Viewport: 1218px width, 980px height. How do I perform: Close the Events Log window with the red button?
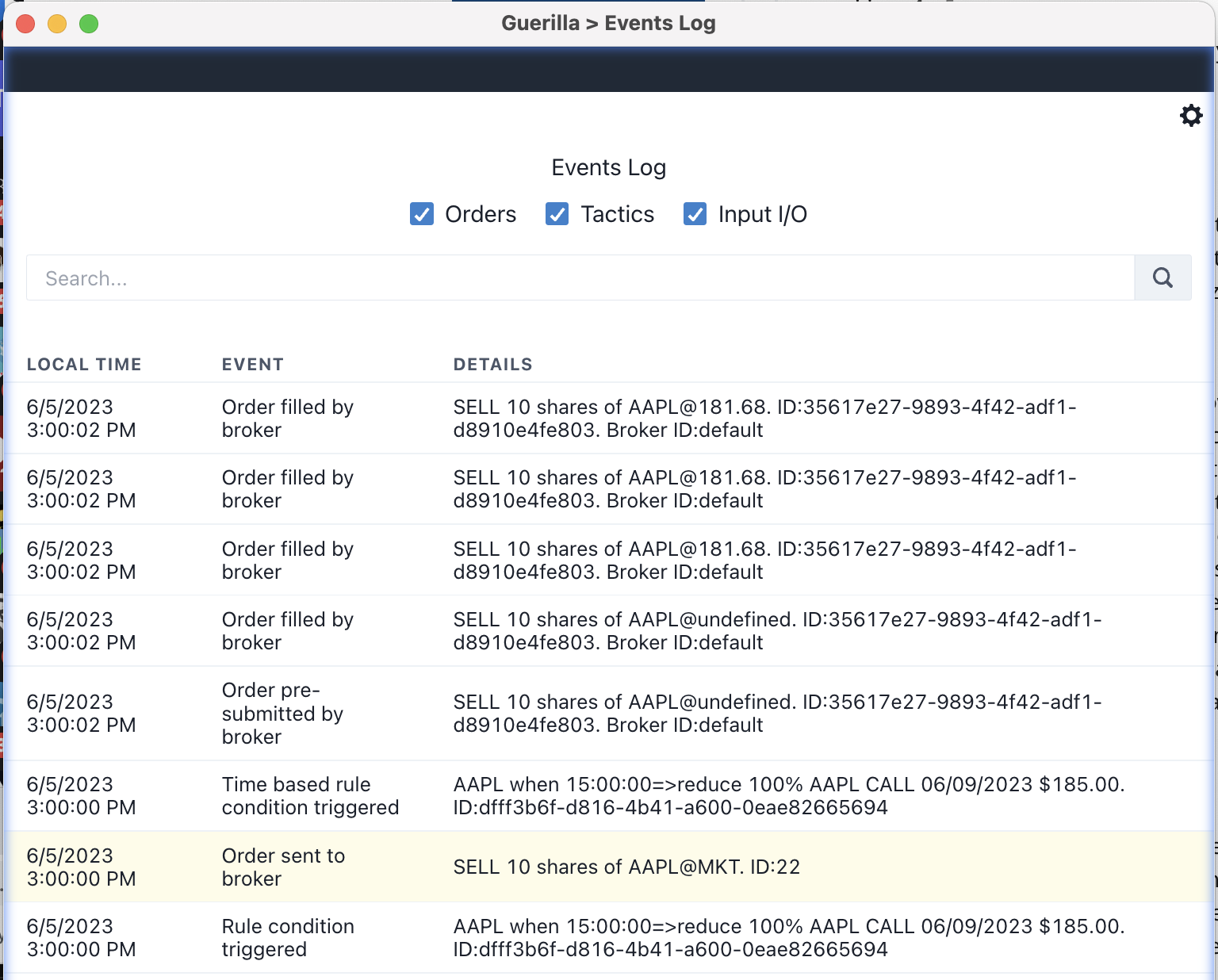pos(25,24)
